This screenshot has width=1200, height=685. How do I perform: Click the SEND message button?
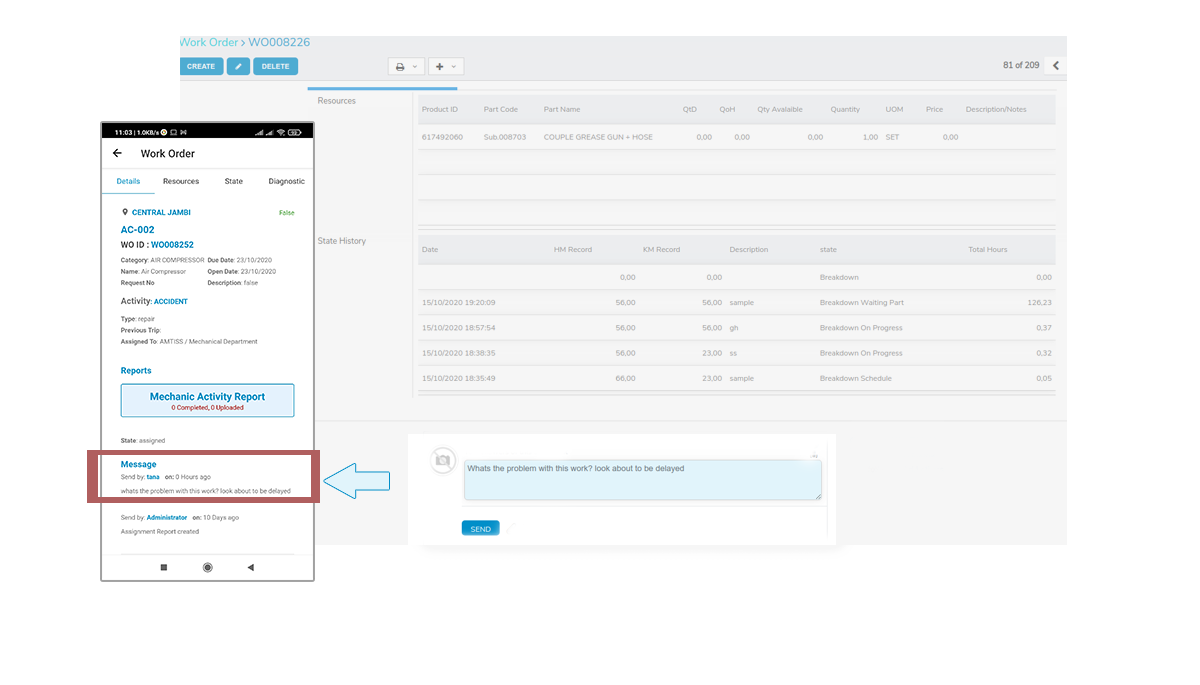click(x=480, y=528)
